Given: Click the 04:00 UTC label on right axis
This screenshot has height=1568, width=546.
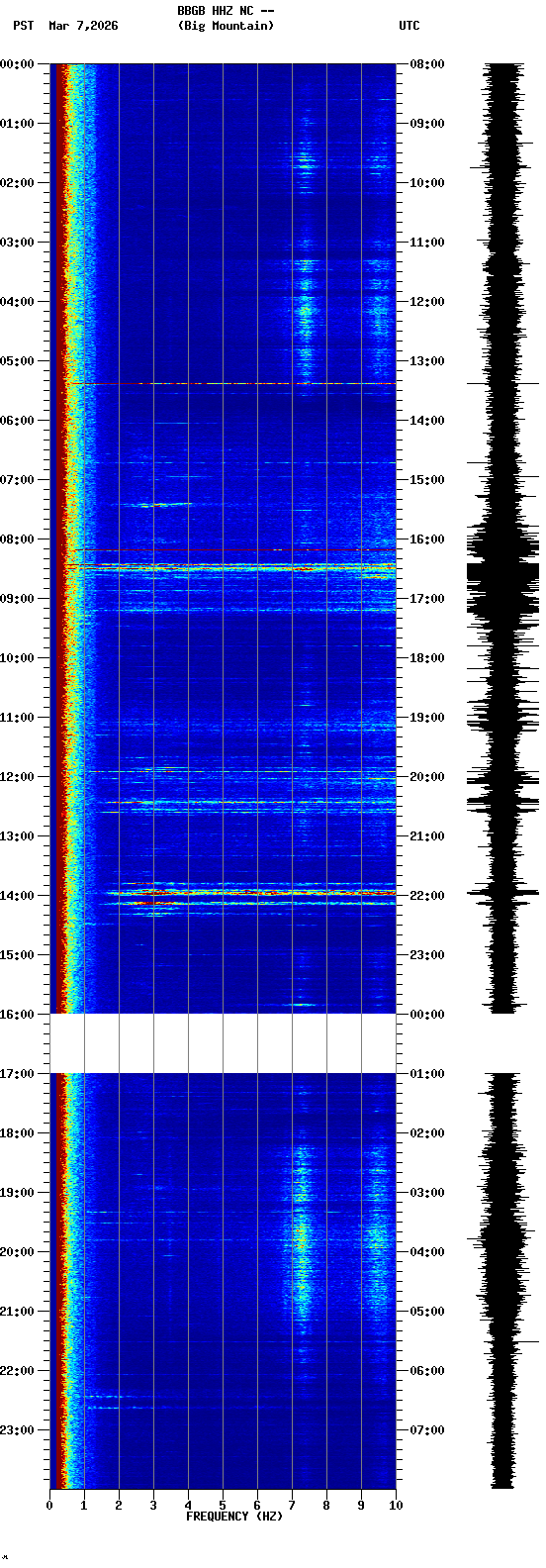Looking at the screenshot, I should pyautogui.click(x=427, y=1252).
